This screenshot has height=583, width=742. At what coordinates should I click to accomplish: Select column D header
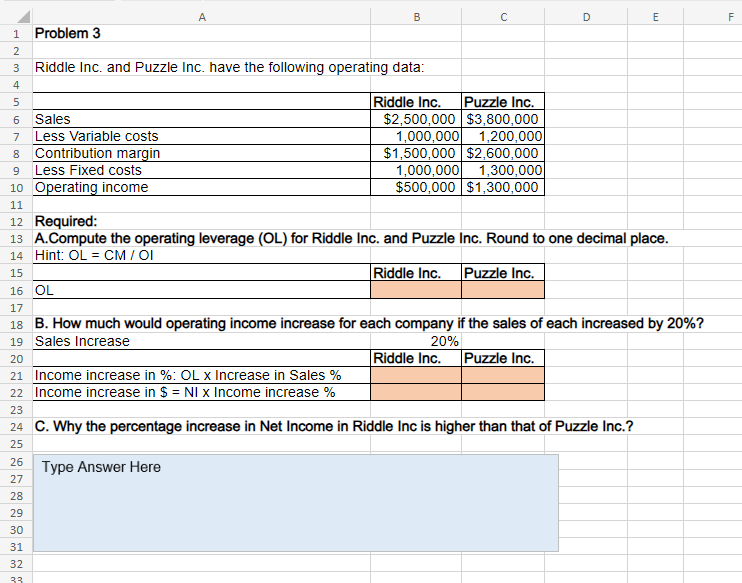[x=586, y=17]
